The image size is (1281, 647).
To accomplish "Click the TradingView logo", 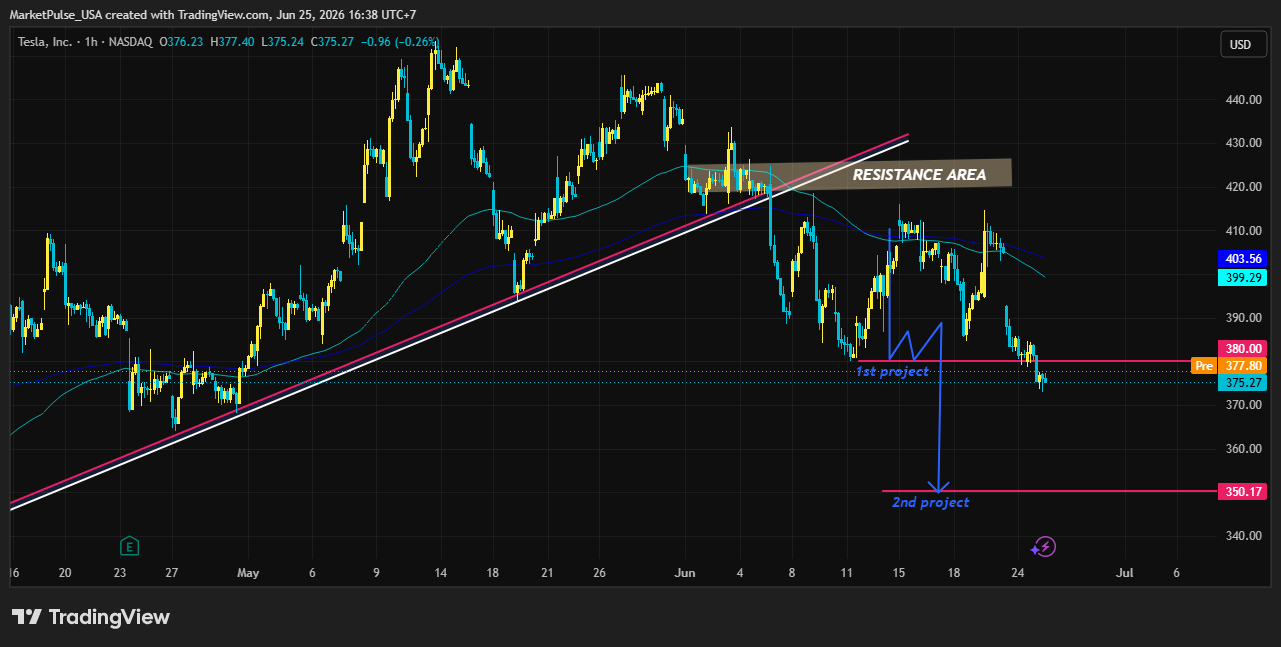I will [x=90, y=617].
